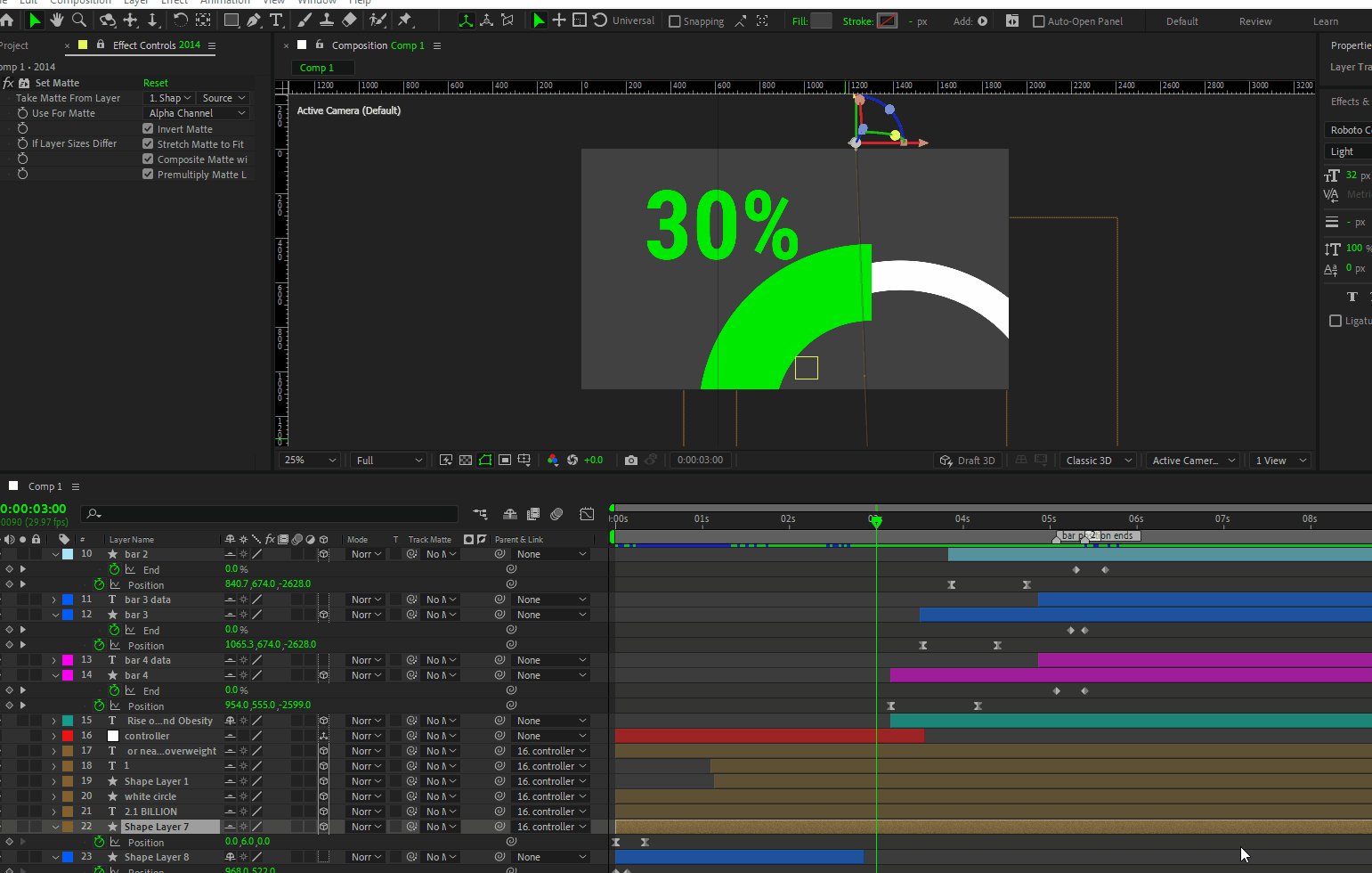This screenshot has height=873, width=1372.
Task: Expand layer 15 Rise o...nd Obesity
Action: click(54, 721)
